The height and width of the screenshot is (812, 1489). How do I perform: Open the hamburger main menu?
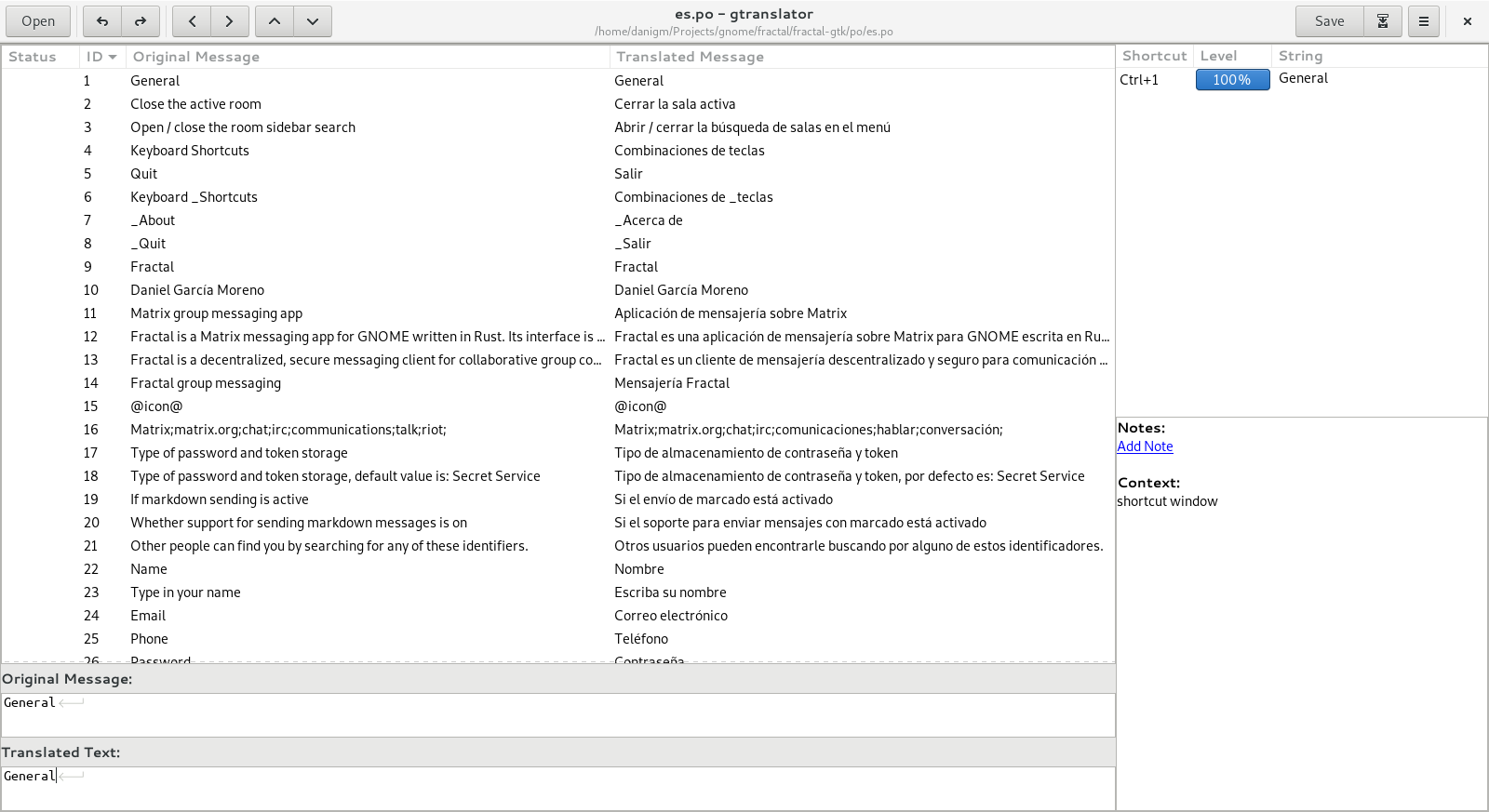(1424, 21)
